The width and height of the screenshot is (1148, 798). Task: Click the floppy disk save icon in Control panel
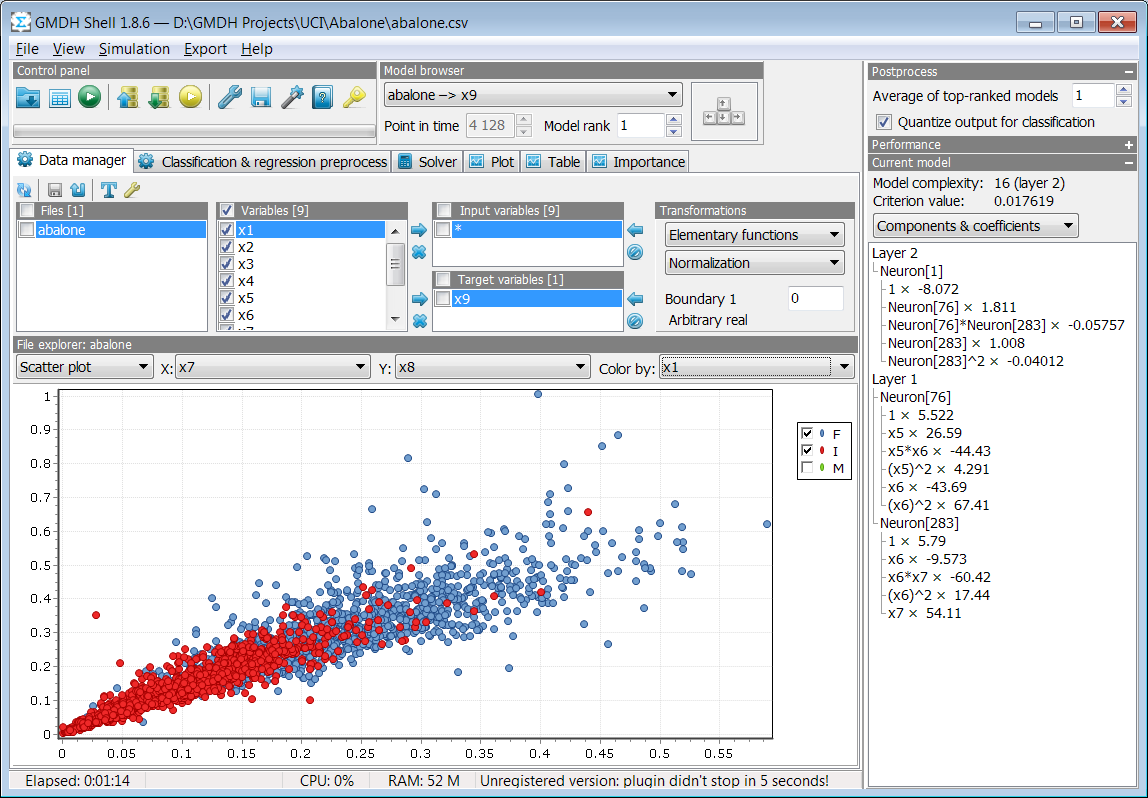[x=261, y=97]
